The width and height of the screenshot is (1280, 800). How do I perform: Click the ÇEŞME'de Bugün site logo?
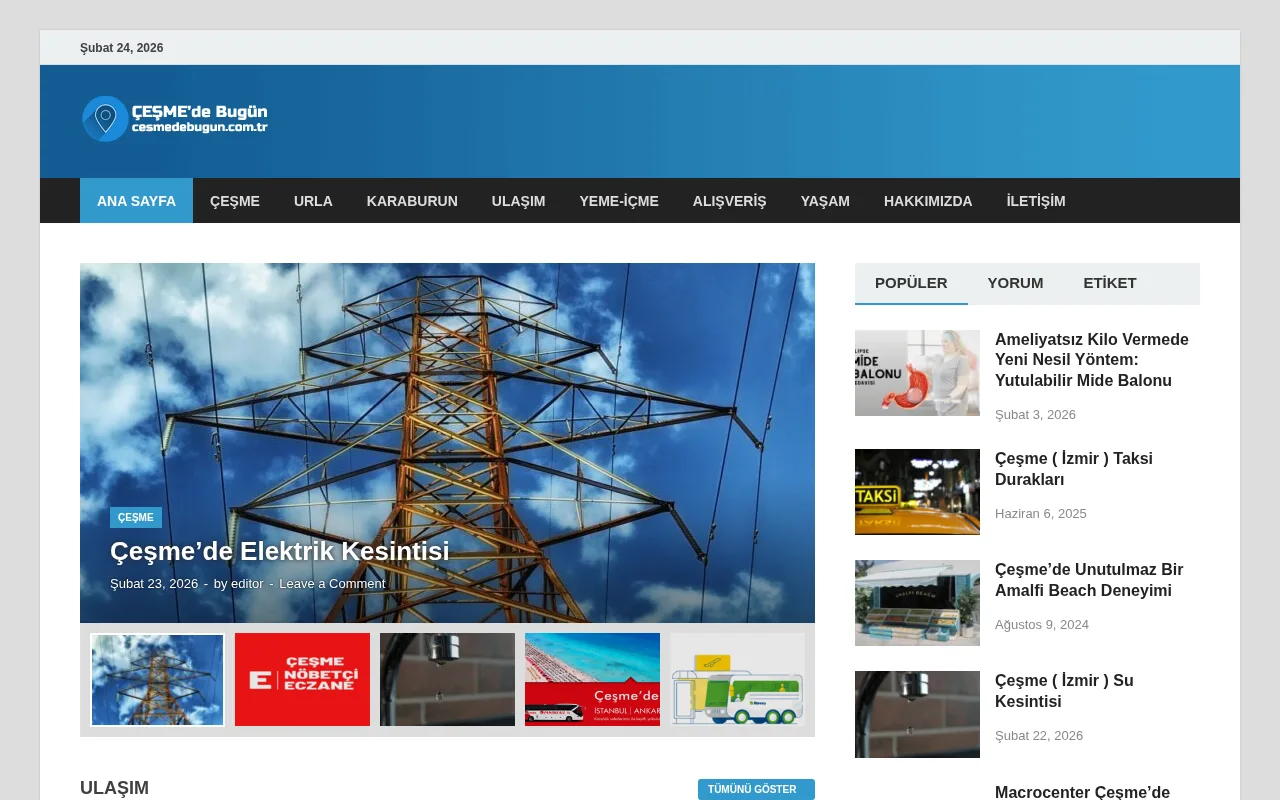point(175,118)
